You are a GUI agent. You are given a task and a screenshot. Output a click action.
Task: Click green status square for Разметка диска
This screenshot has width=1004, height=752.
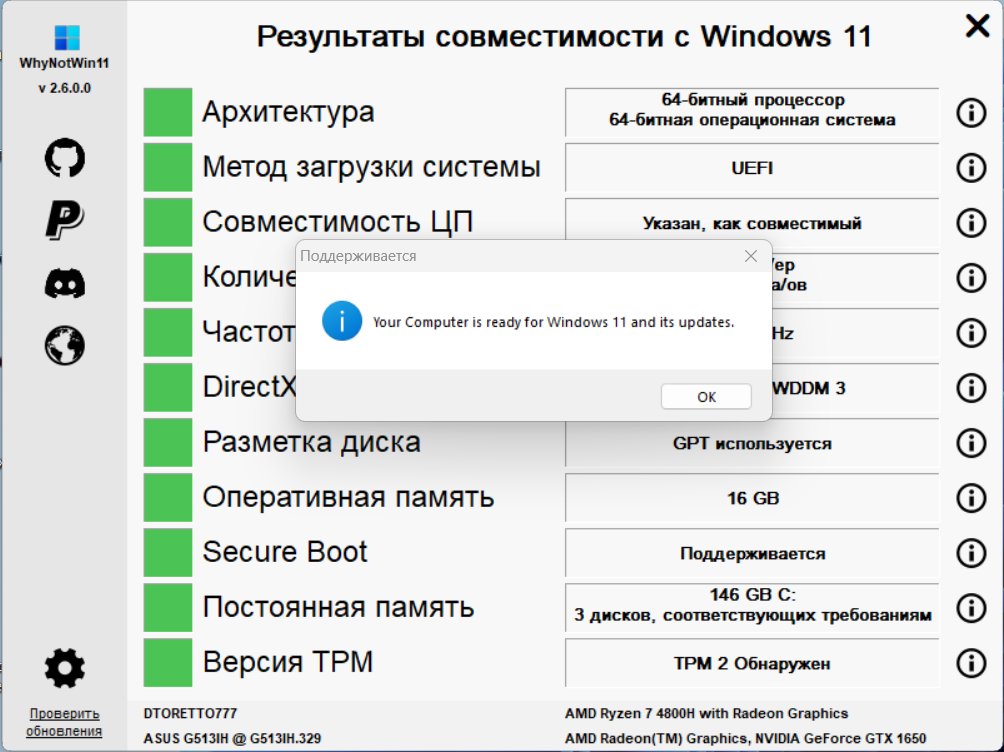tap(168, 443)
